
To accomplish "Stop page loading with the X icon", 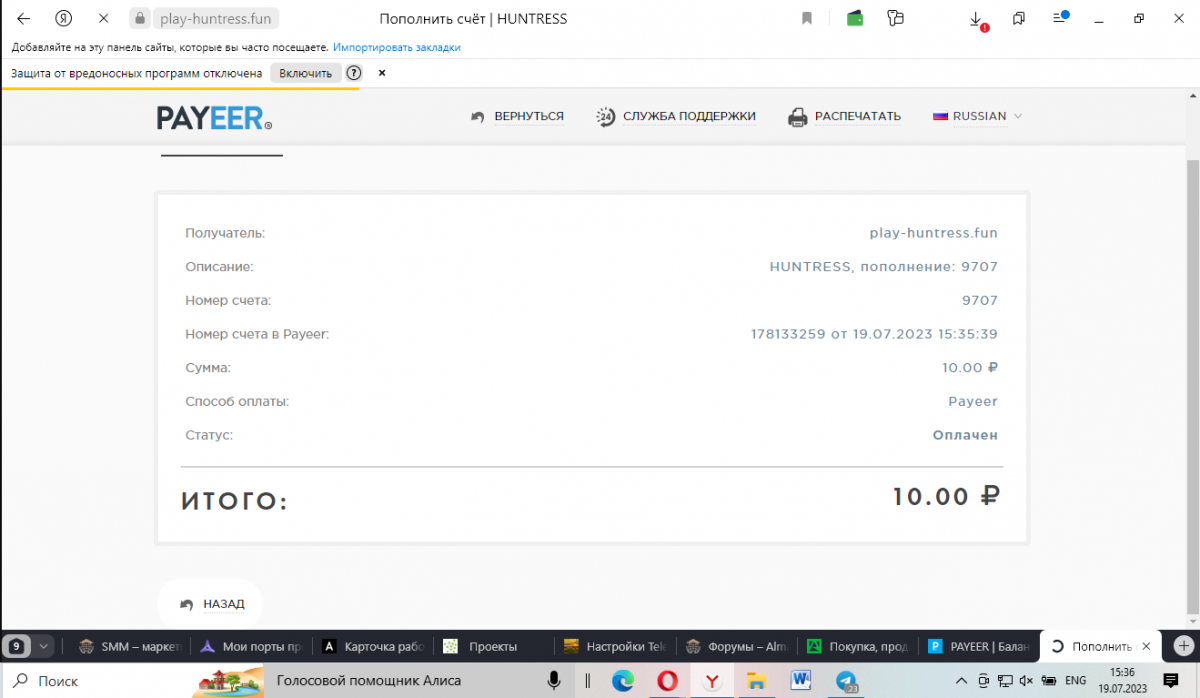I will pos(103,19).
